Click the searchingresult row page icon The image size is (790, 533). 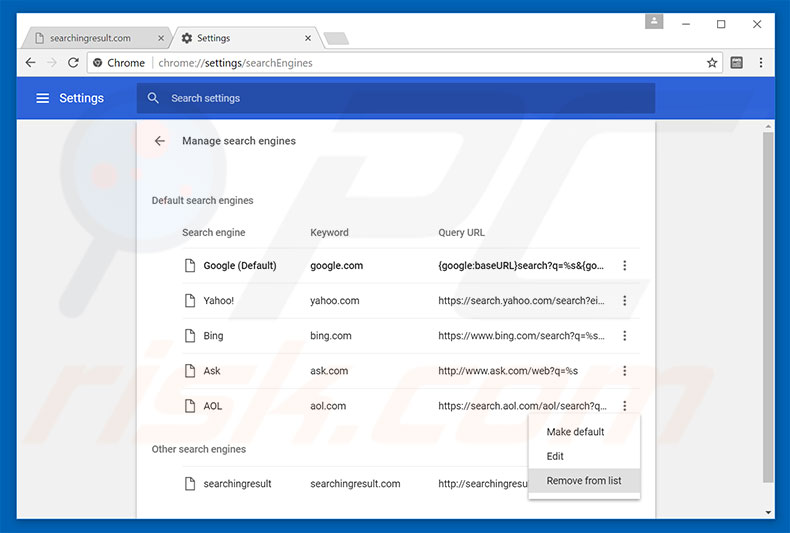coord(190,484)
